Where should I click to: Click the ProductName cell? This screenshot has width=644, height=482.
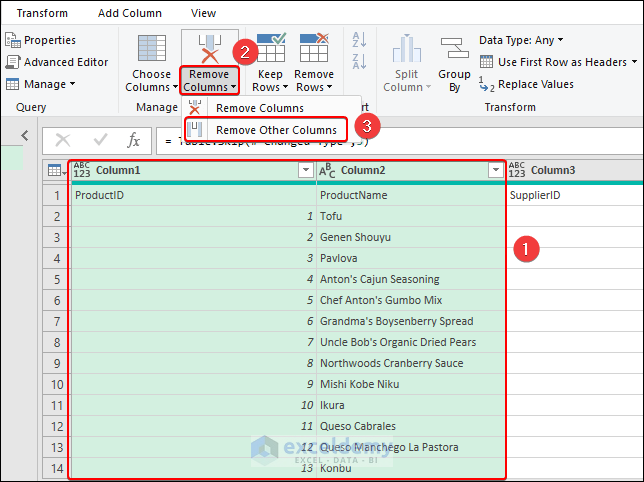click(412, 195)
